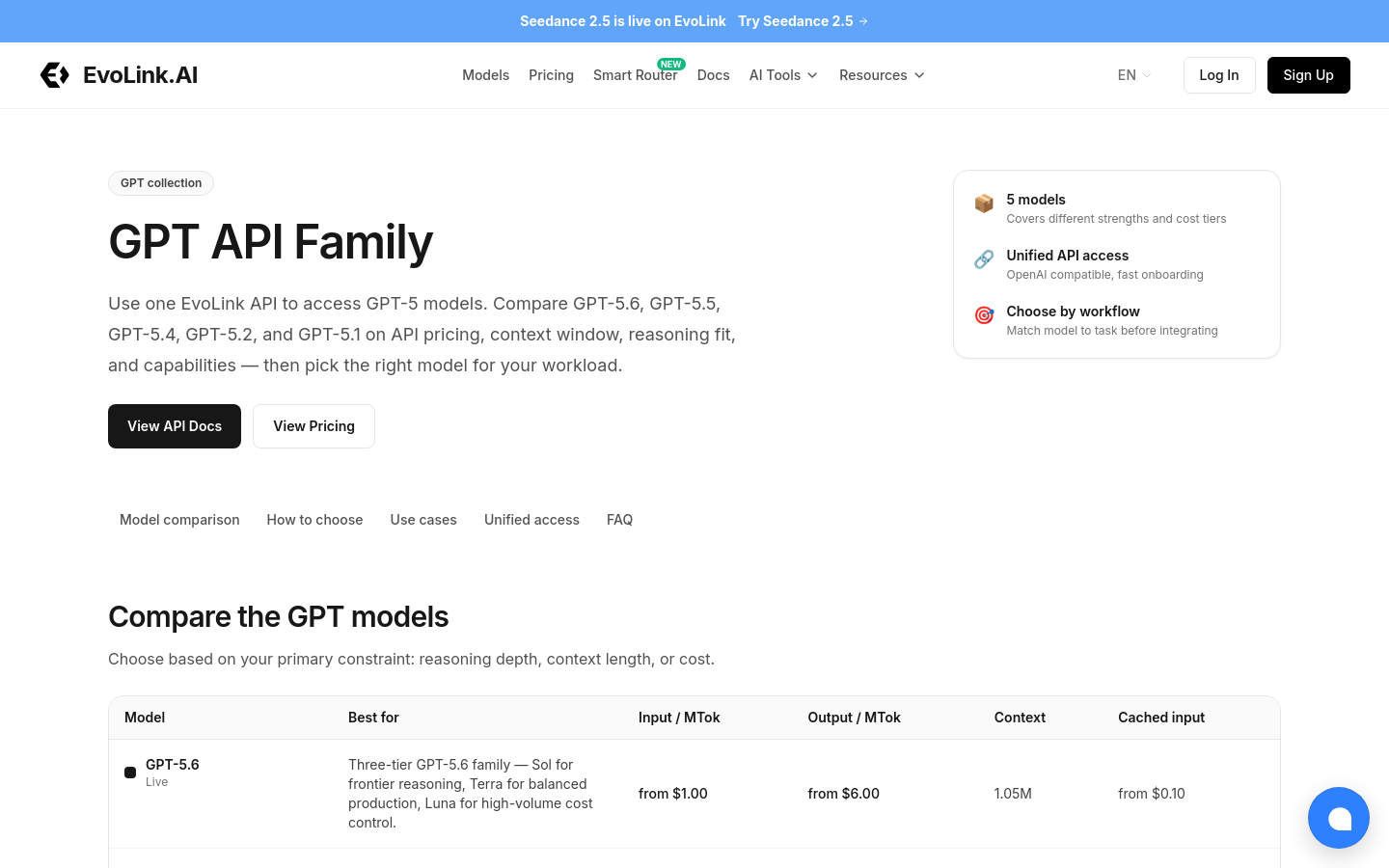Click the Best for column header
This screenshot has width=1389, height=868.
tap(373, 718)
